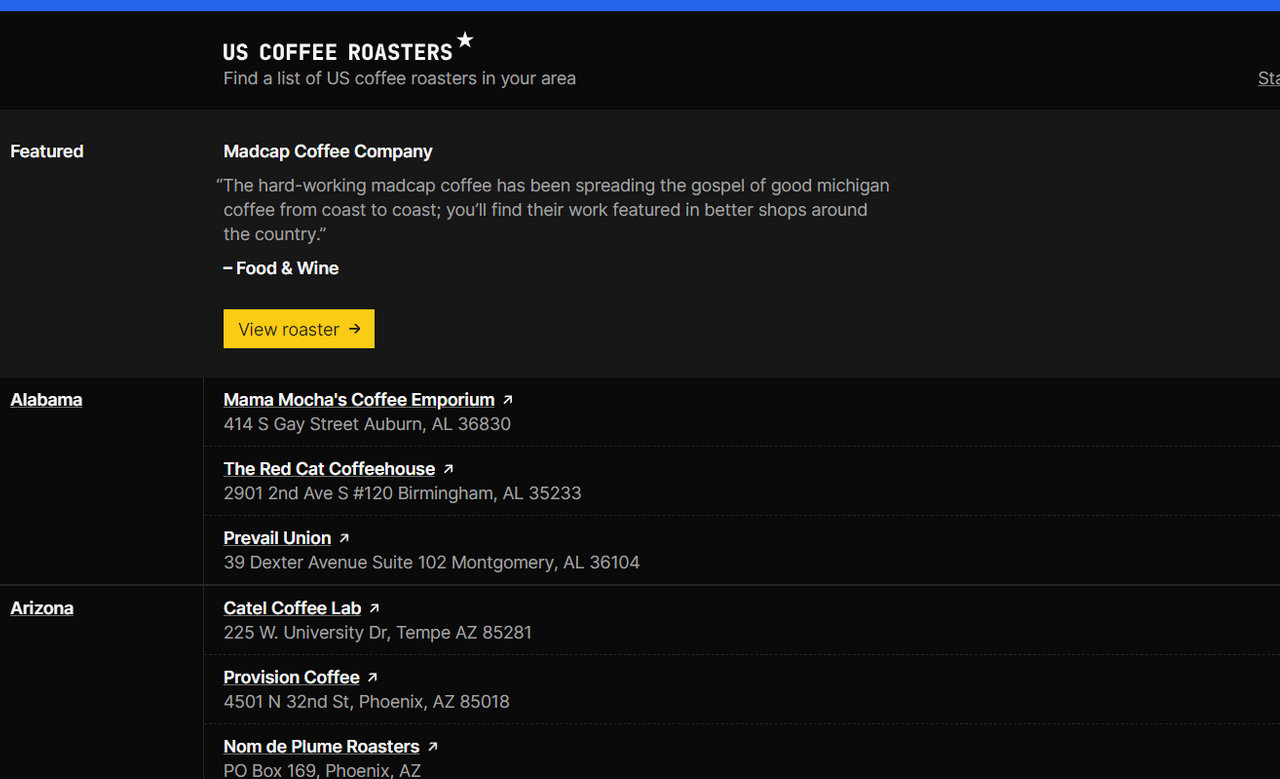Image resolution: width=1280 pixels, height=779 pixels.
Task: Open the Provision Coffee link
Action: pyautogui.click(x=291, y=677)
